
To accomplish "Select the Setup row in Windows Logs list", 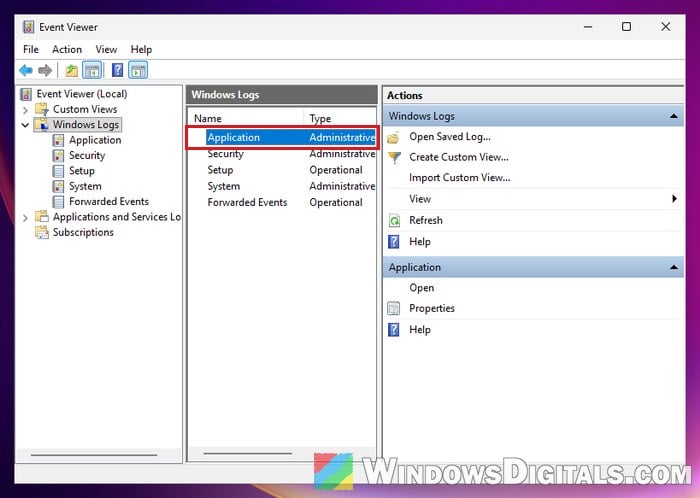I will [x=282, y=170].
